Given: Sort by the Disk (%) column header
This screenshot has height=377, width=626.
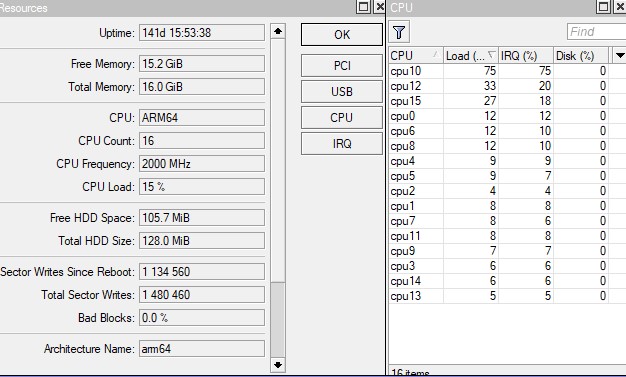Looking at the screenshot, I should (581, 56).
